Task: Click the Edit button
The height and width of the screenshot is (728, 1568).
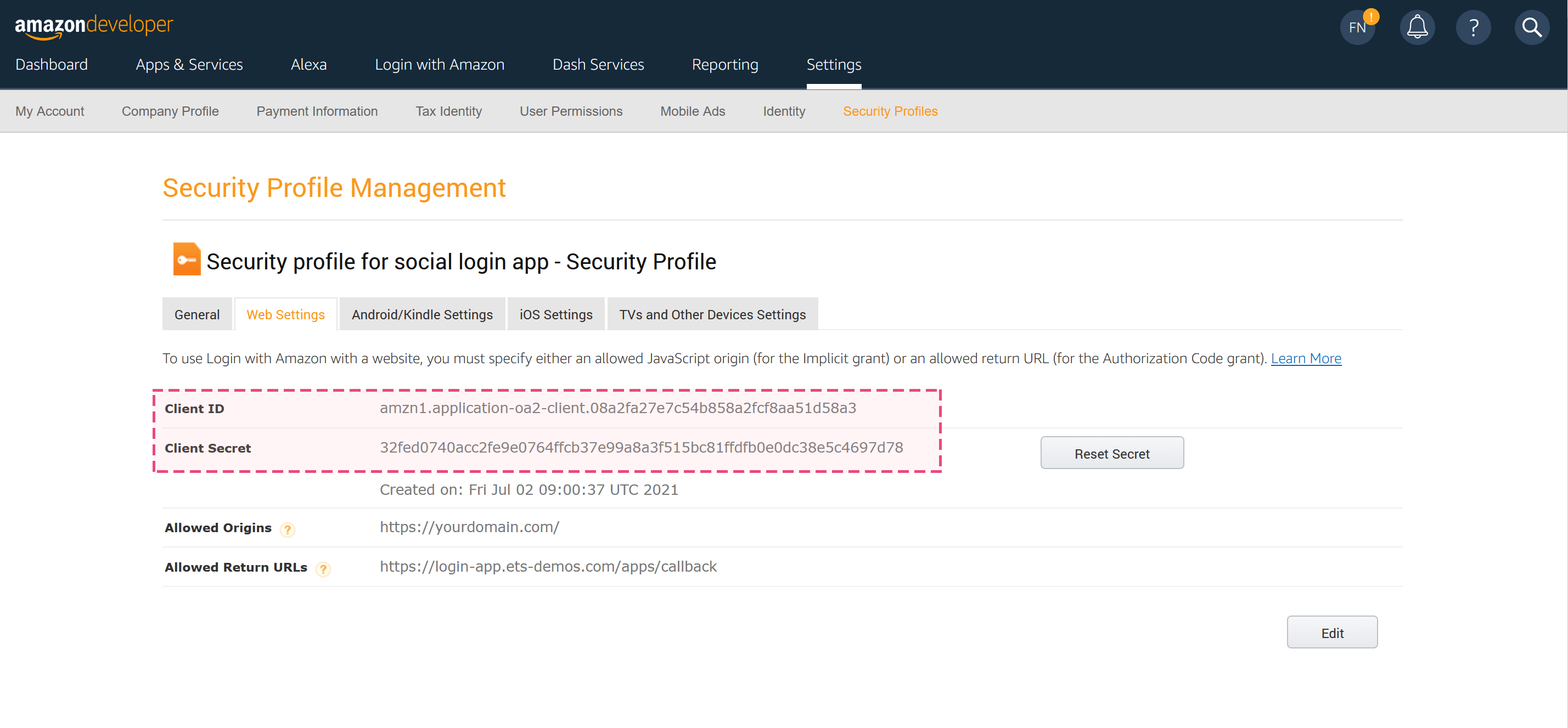Action: (x=1332, y=633)
